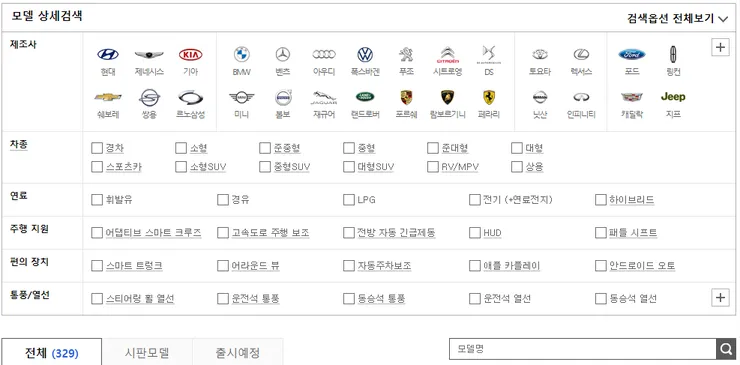Image resolution: width=740 pixels, height=365 pixels.
Task: Click the magnifier search button
Action: click(725, 349)
